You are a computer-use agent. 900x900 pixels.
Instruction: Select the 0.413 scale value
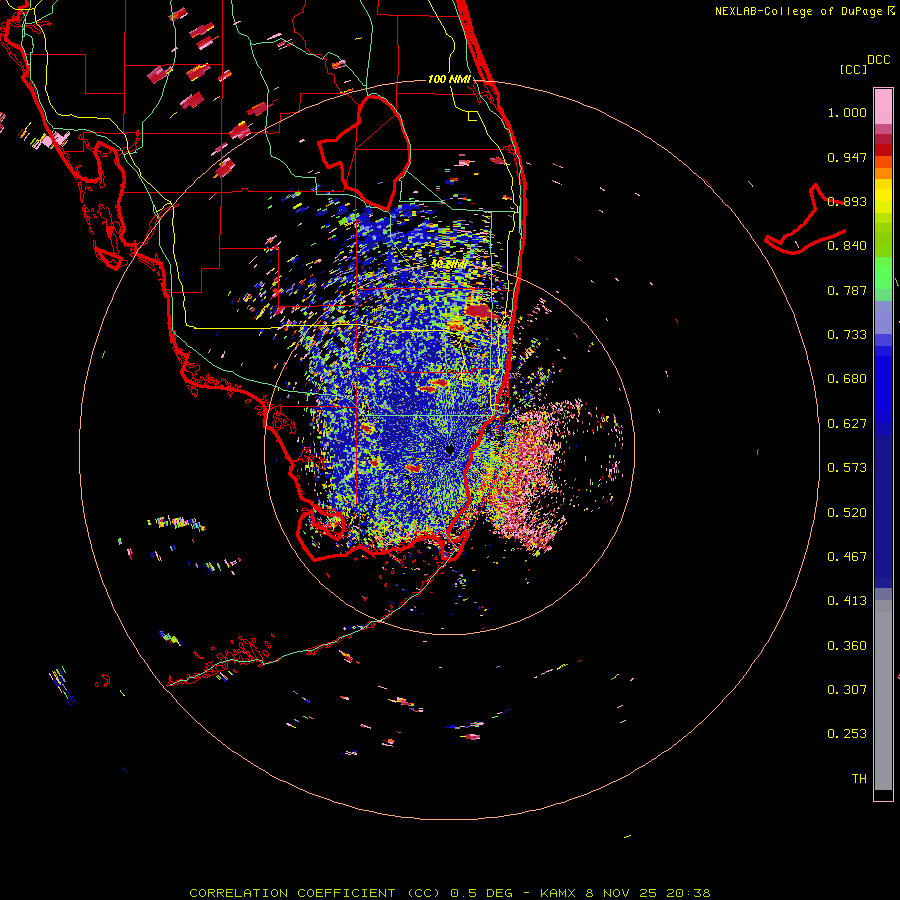[x=847, y=601]
